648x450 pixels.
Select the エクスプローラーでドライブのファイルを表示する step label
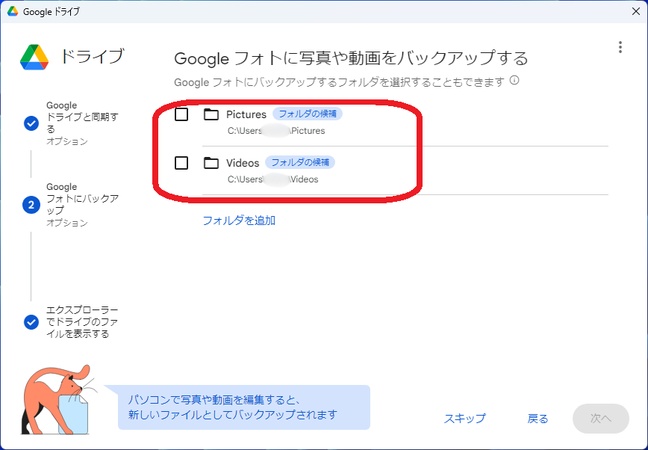82,321
